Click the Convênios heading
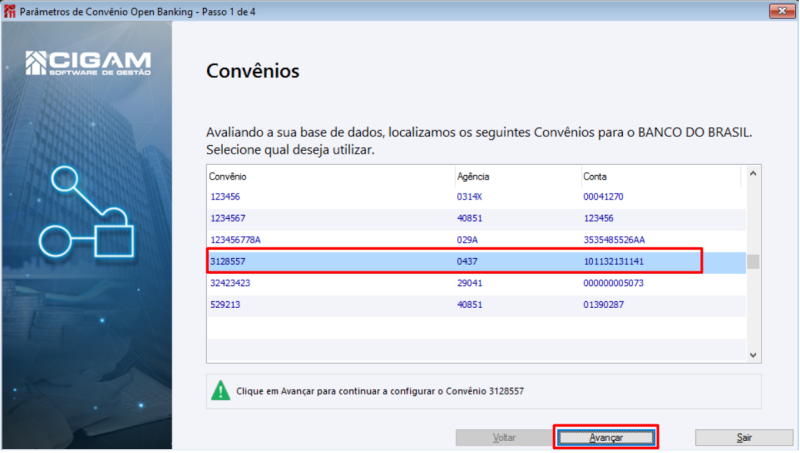 pyautogui.click(x=253, y=71)
